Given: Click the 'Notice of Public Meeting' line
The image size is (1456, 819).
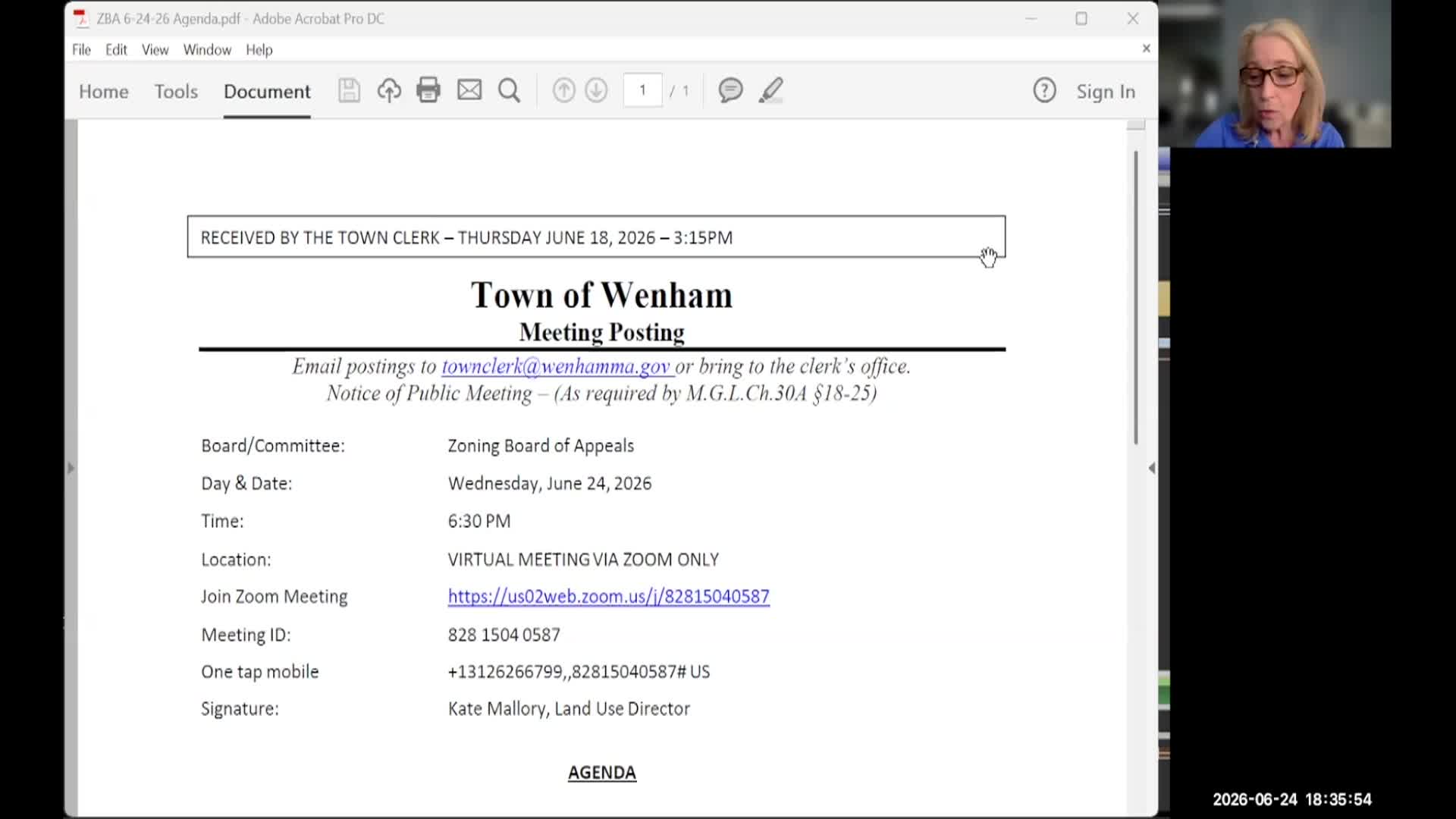Looking at the screenshot, I should [601, 394].
